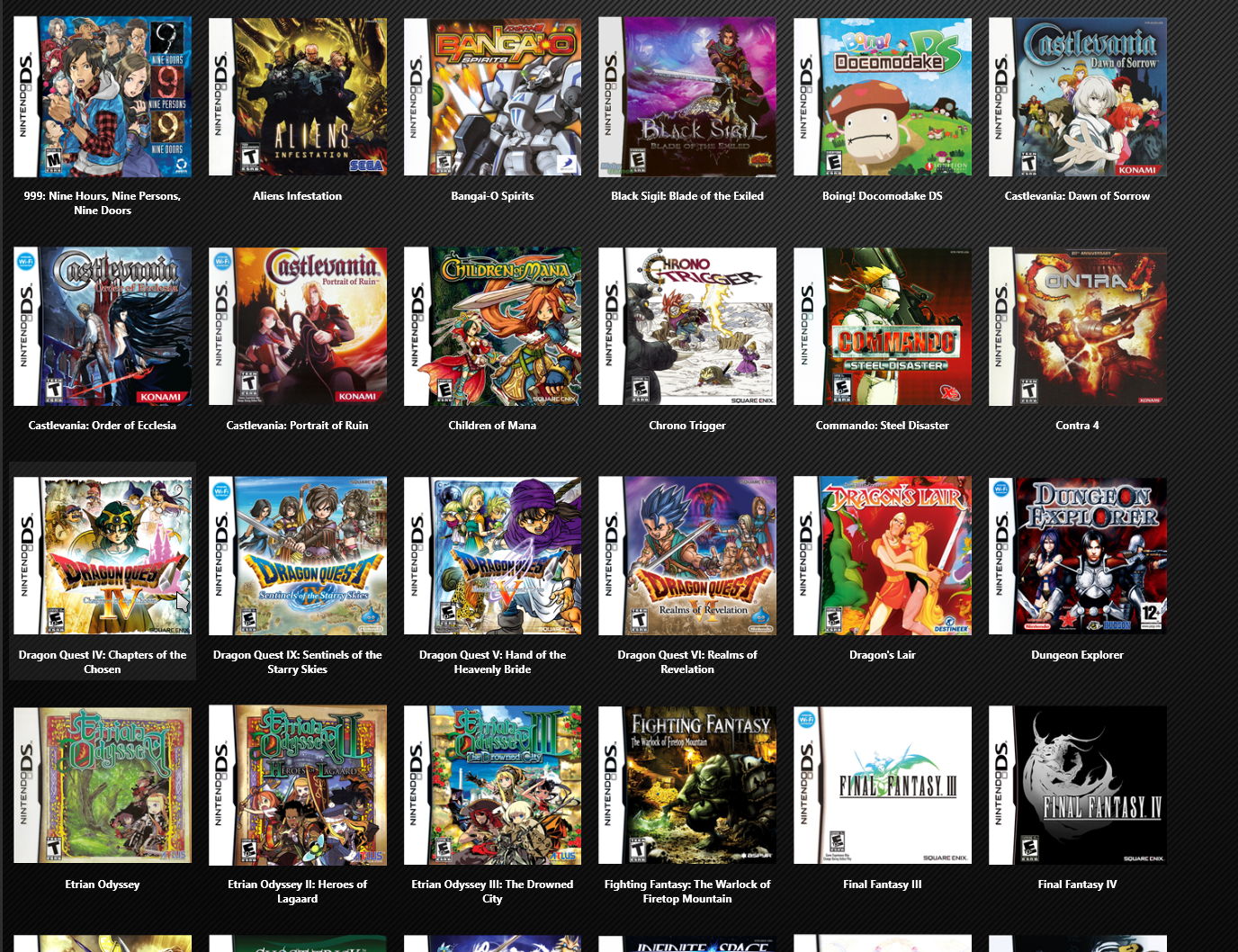Image resolution: width=1238 pixels, height=952 pixels.
Task: Click 'Castlevania: Portrait of Ruin' title text
Action: point(298,426)
